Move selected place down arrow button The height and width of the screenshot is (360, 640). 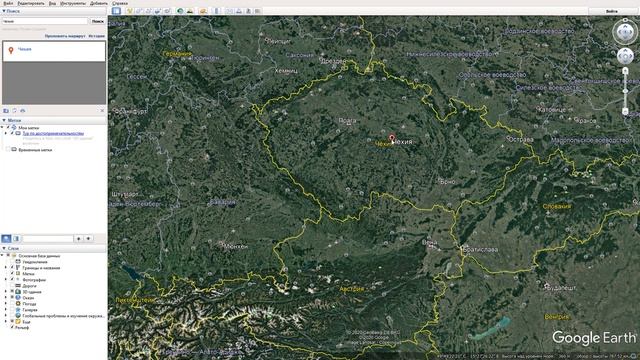coord(89,239)
